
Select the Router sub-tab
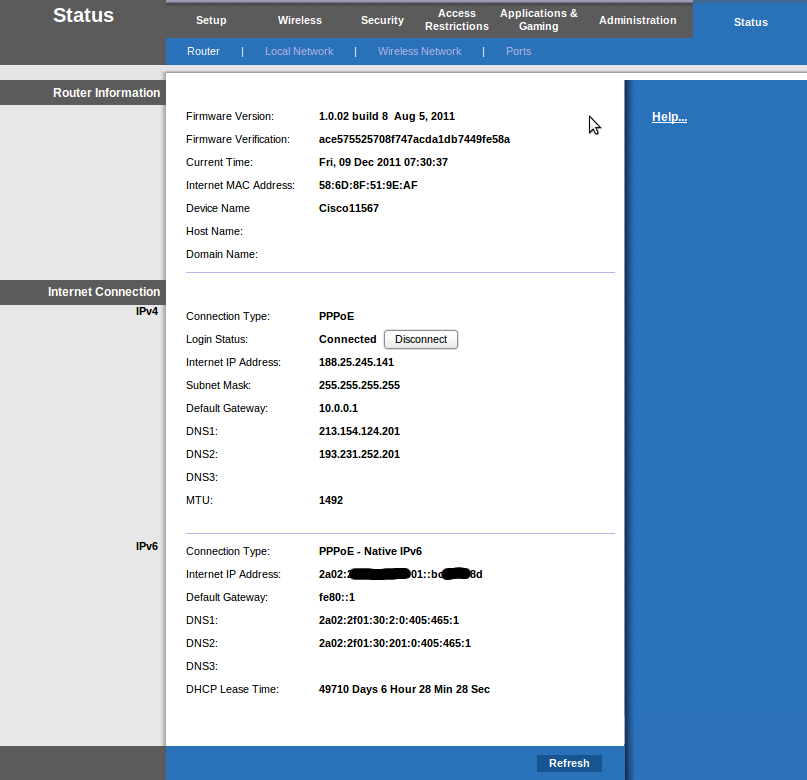(203, 51)
